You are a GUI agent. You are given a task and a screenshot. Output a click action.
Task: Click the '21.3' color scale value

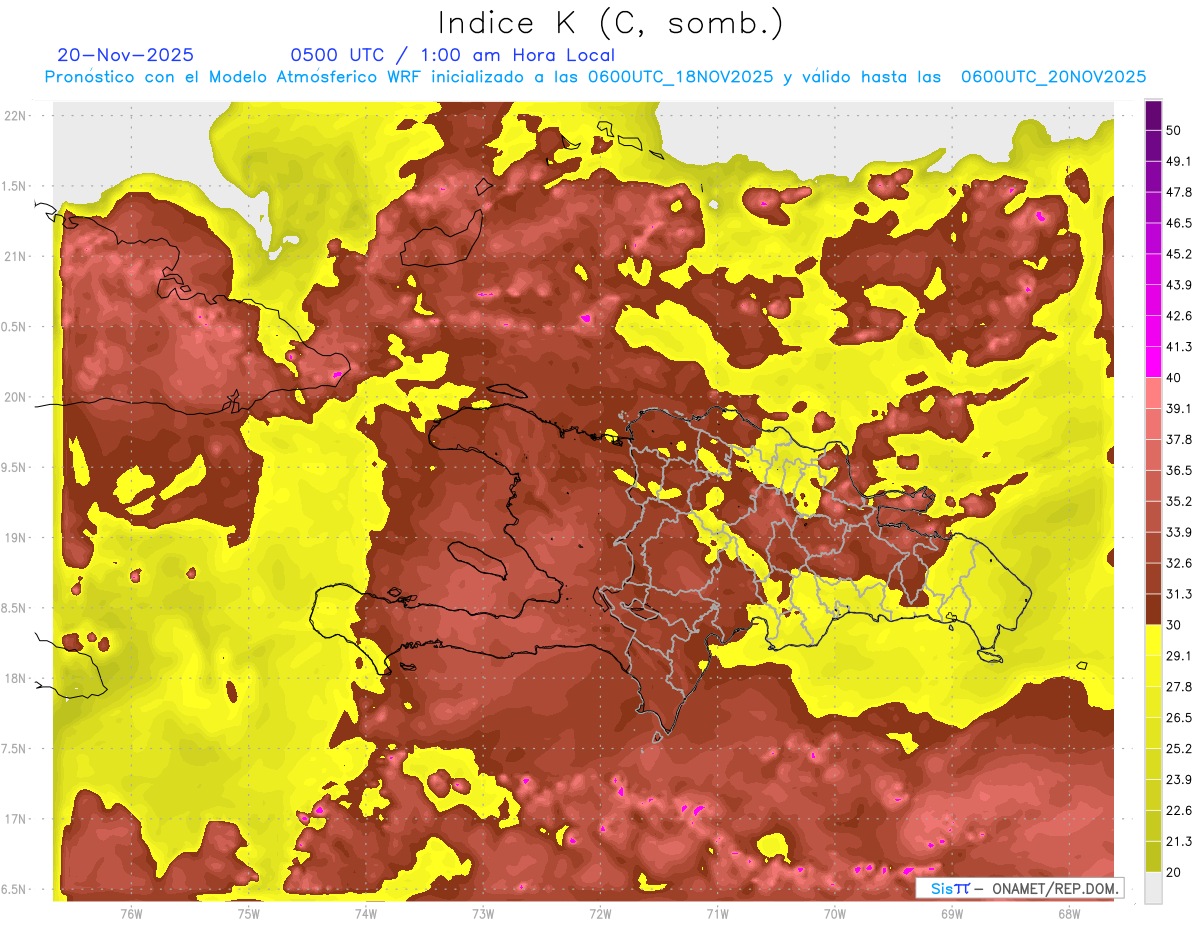[x=1179, y=842]
